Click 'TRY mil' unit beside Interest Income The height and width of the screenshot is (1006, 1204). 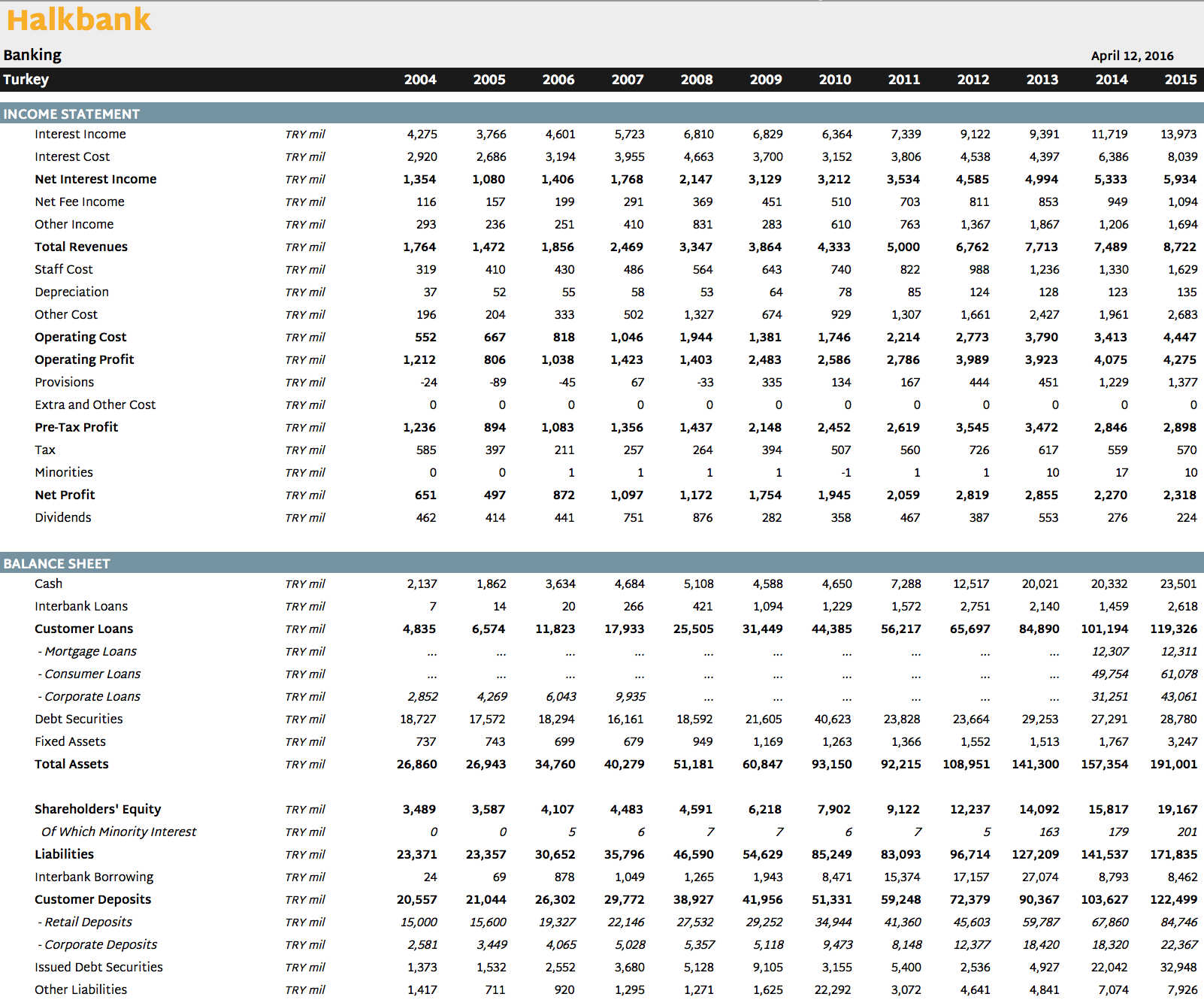click(305, 135)
